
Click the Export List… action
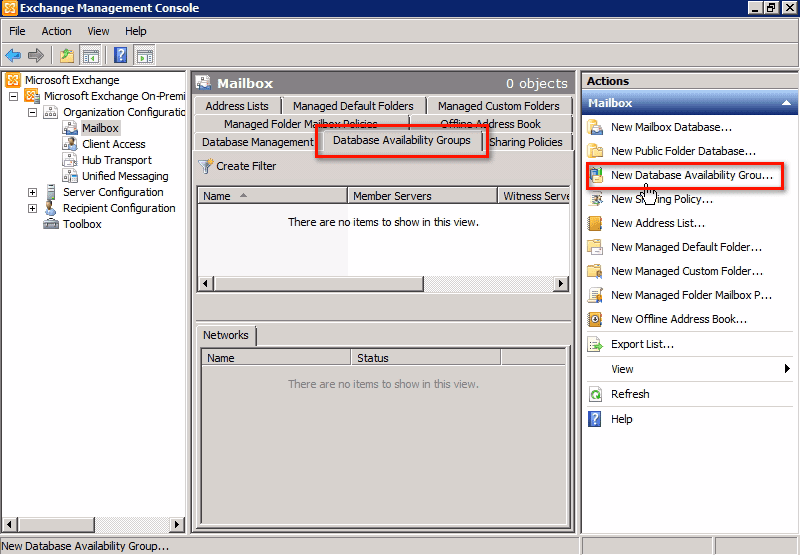[x=642, y=344]
